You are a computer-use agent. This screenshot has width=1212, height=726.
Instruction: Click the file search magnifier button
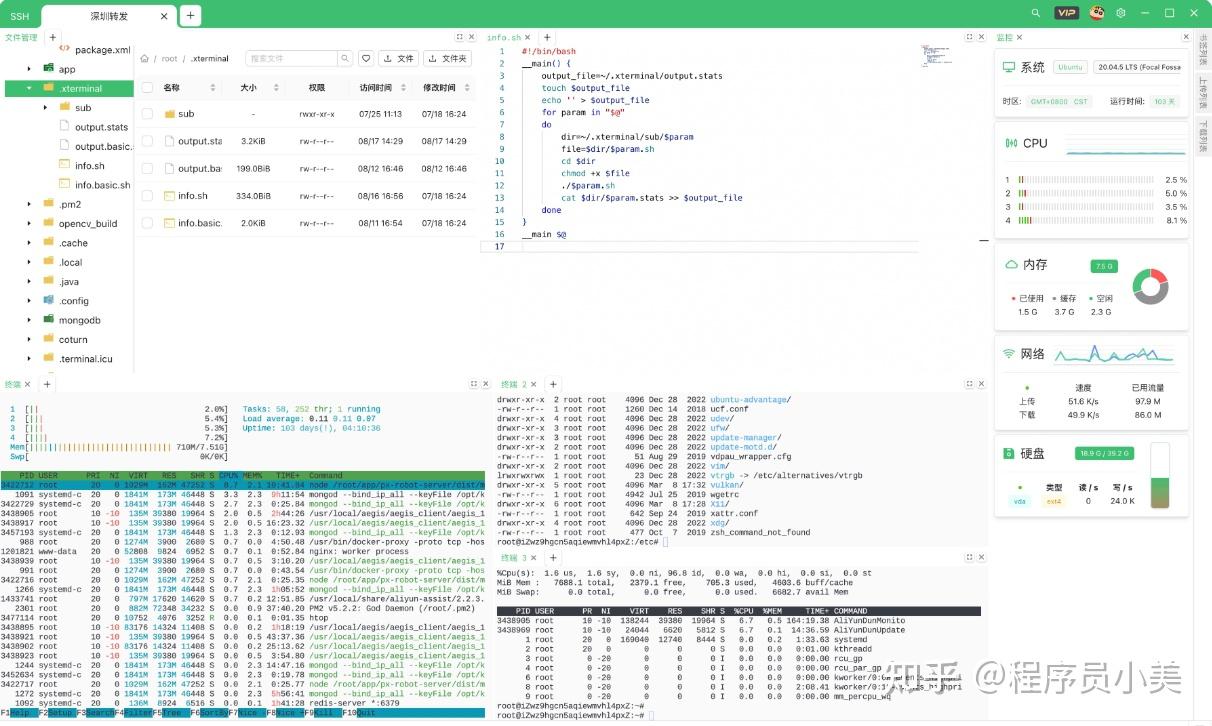[343, 59]
